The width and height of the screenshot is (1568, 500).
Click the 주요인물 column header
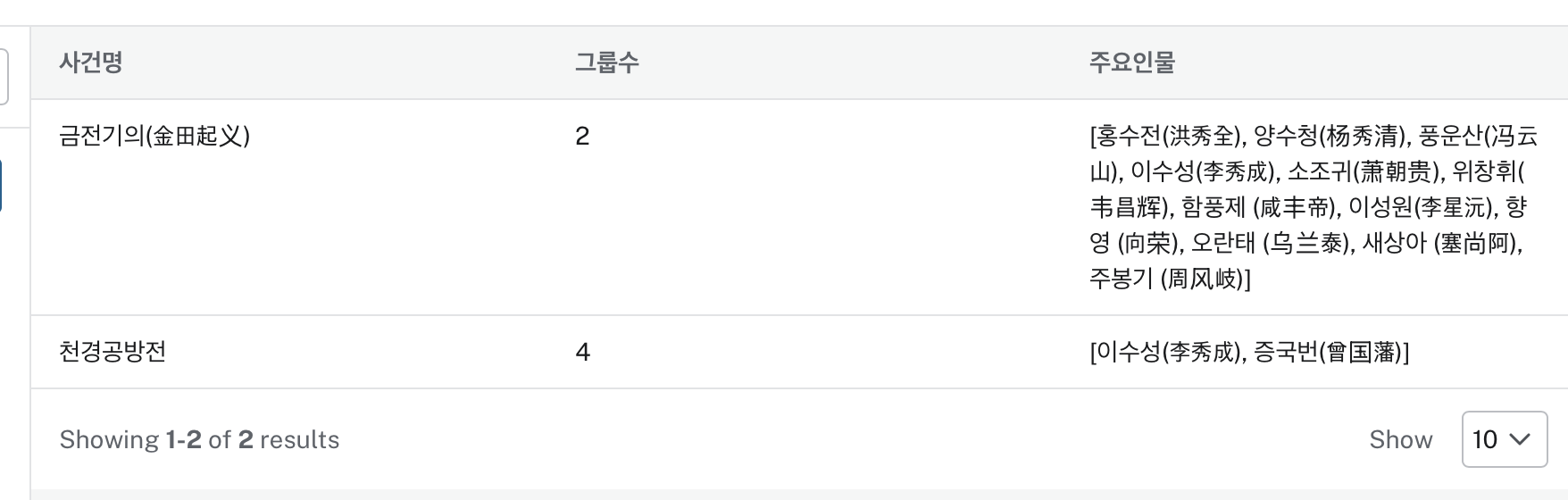tap(1131, 62)
